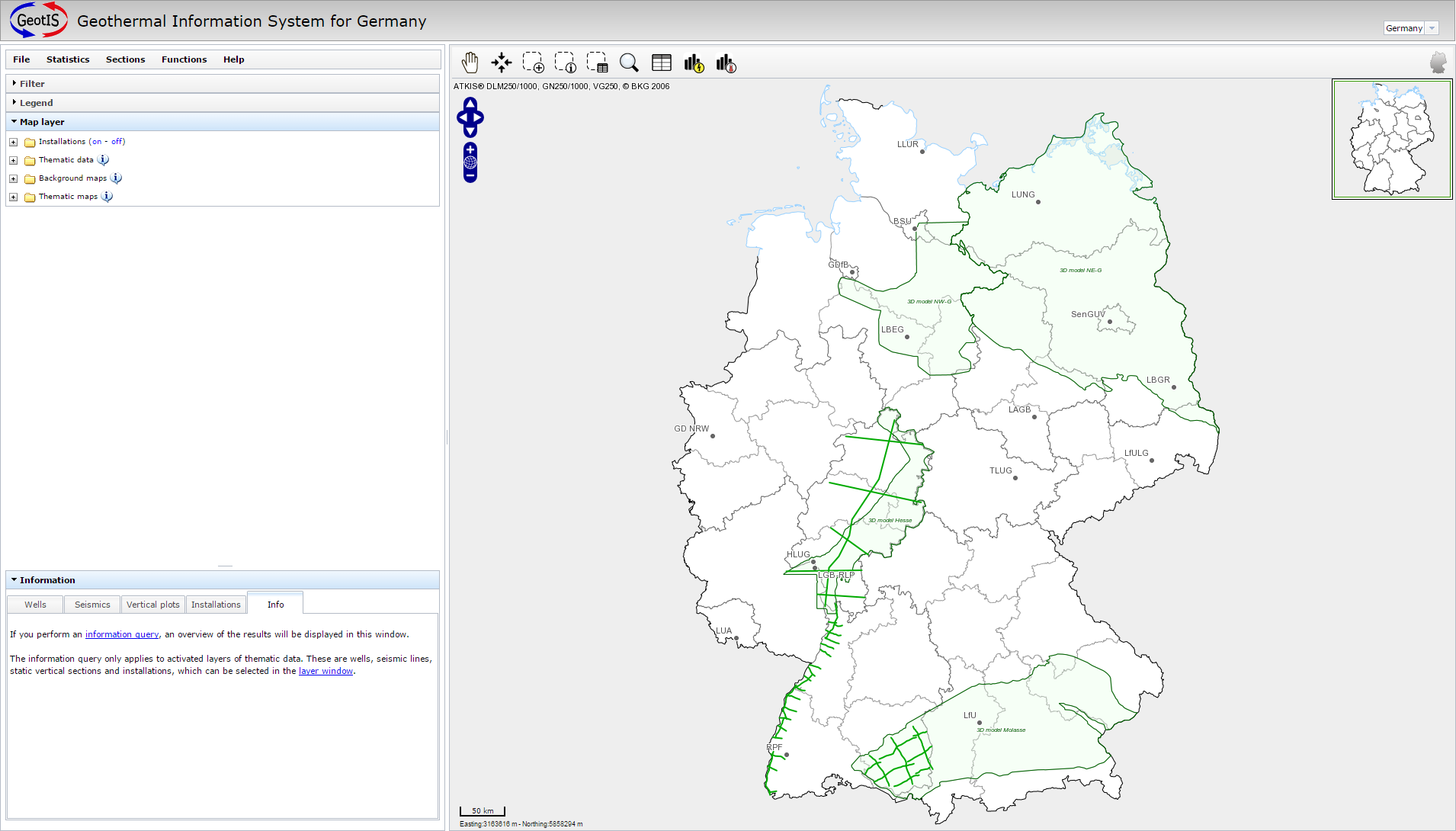The width and height of the screenshot is (1456, 831).
Task: Open the Help menu
Action: pyautogui.click(x=233, y=59)
